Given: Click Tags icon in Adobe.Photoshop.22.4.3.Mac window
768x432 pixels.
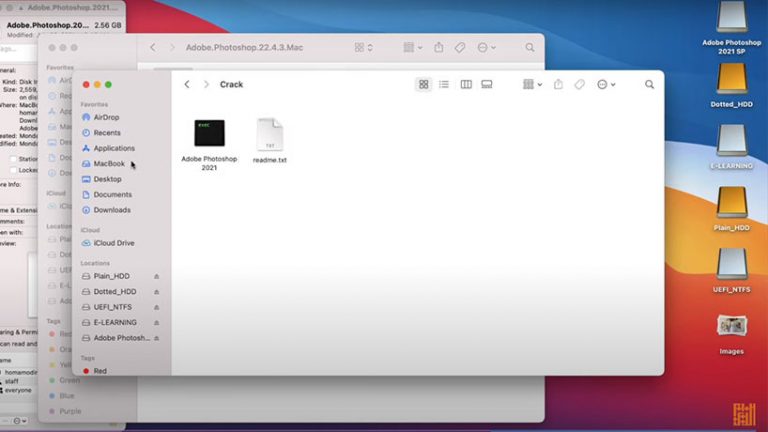Looking at the screenshot, I should coord(459,48).
